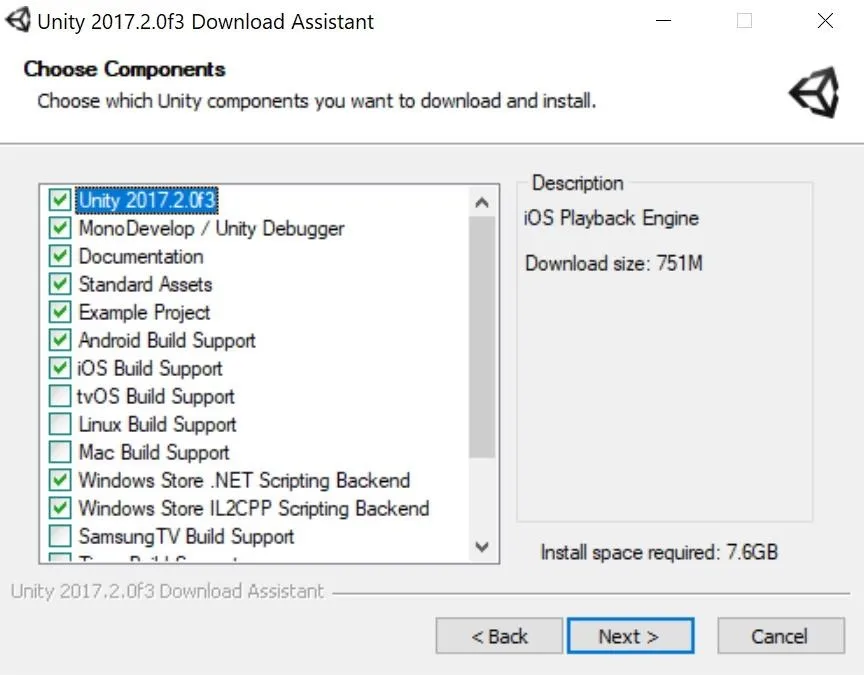Click the Unity logo in the title bar
The height and width of the screenshot is (675, 864).
pos(18,20)
